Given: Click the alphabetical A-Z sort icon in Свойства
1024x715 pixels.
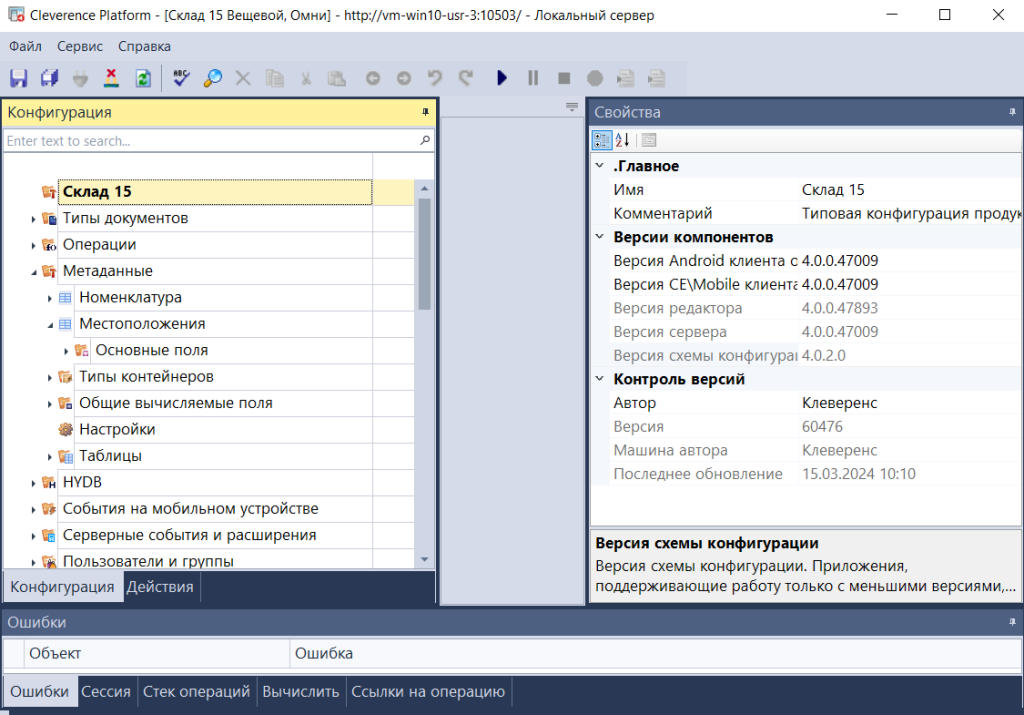Looking at the screenshot, I should (x=622, y=141).
